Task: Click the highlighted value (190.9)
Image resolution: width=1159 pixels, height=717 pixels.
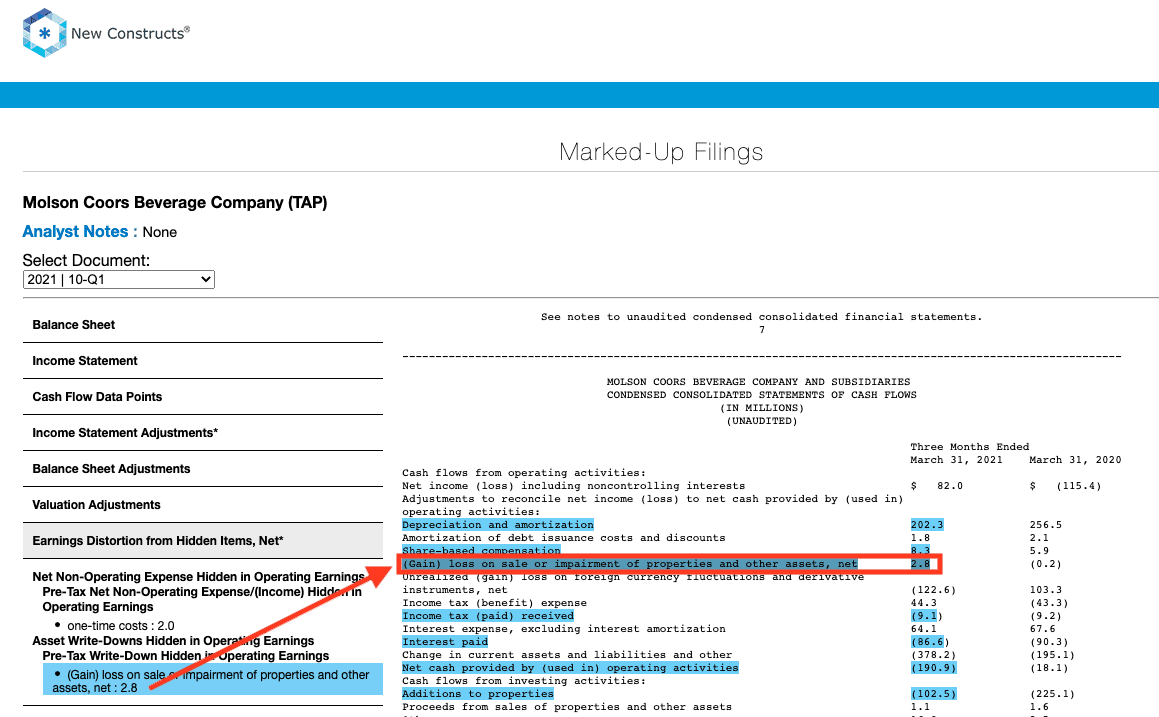Action: pos(934,667)
